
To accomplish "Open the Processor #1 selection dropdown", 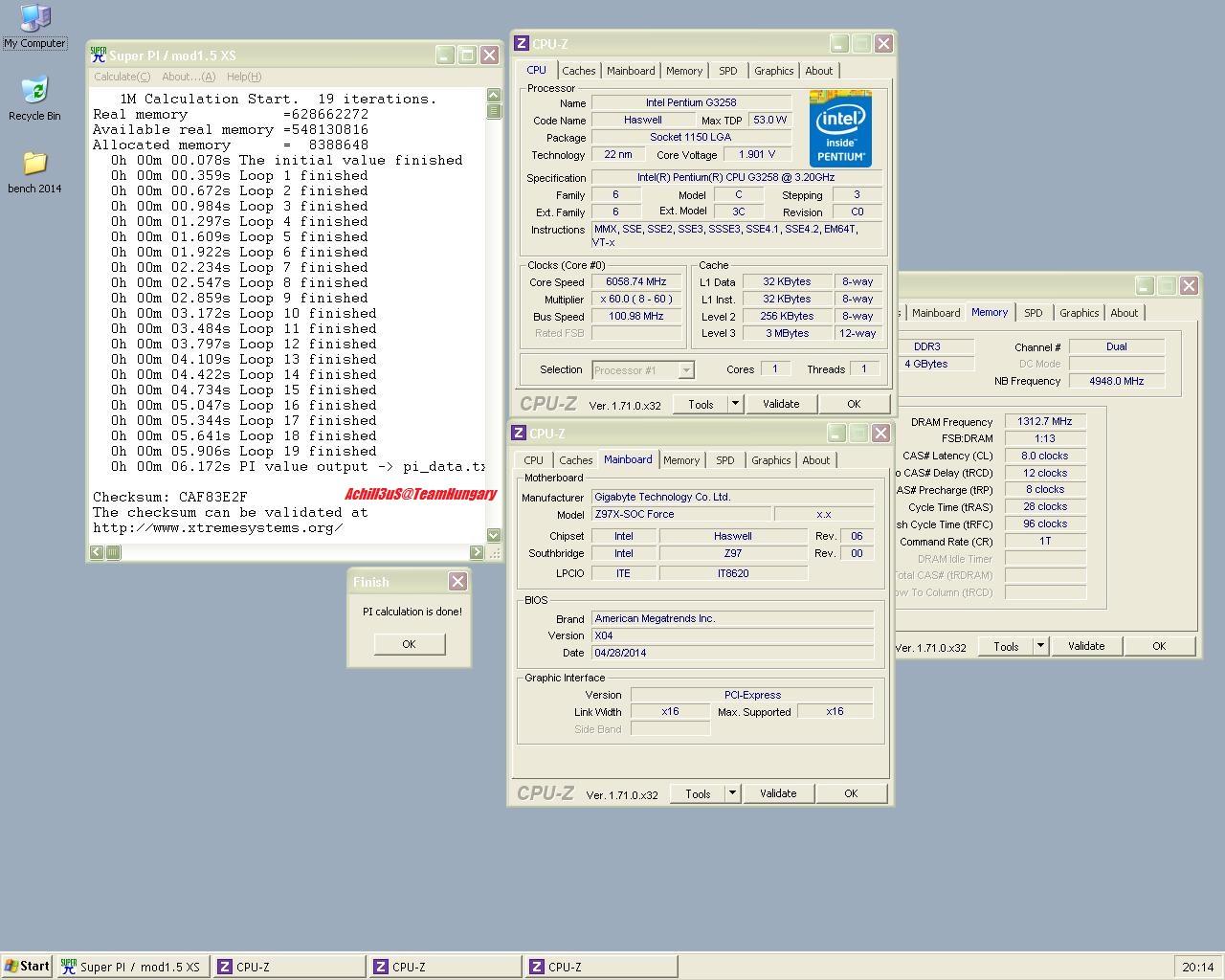I will pos(685,370).
